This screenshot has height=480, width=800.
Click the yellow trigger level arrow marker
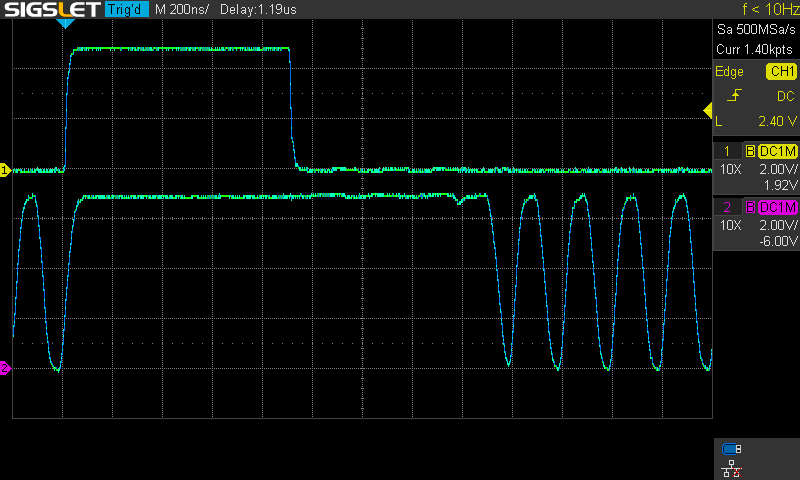pos(707,110)
